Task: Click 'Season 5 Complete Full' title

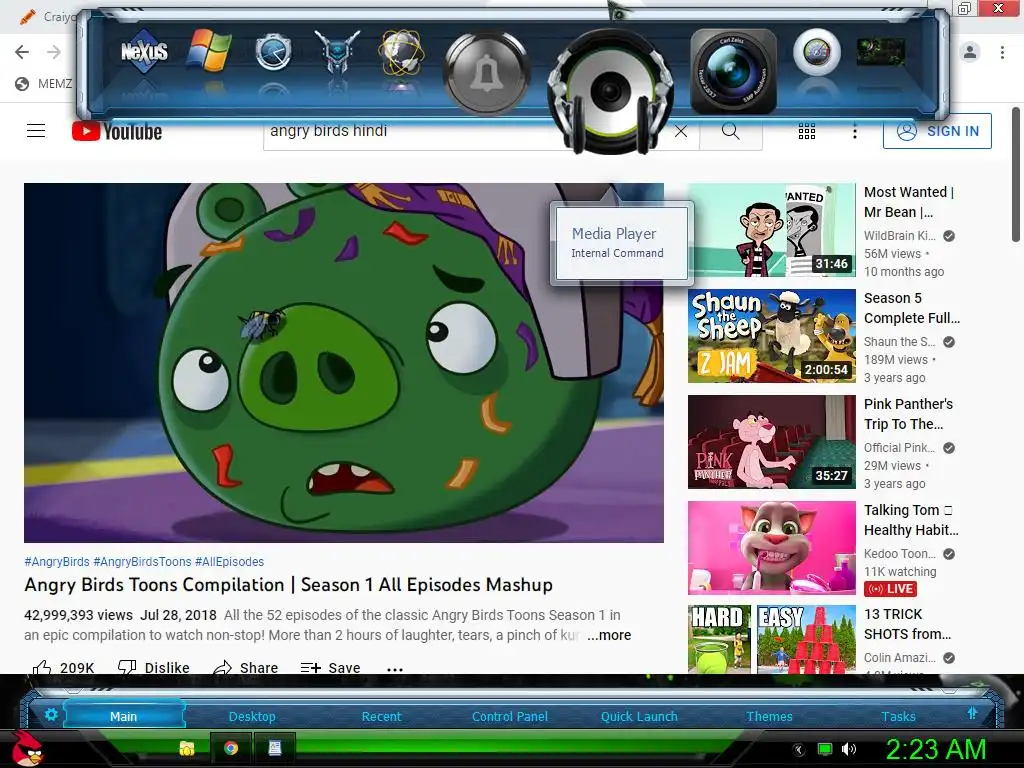Action: [912, 308]
